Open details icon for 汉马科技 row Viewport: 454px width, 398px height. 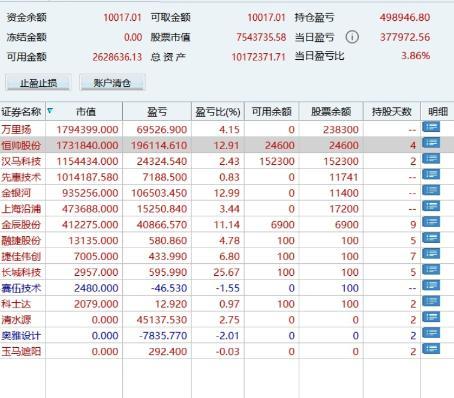(431, 159)
